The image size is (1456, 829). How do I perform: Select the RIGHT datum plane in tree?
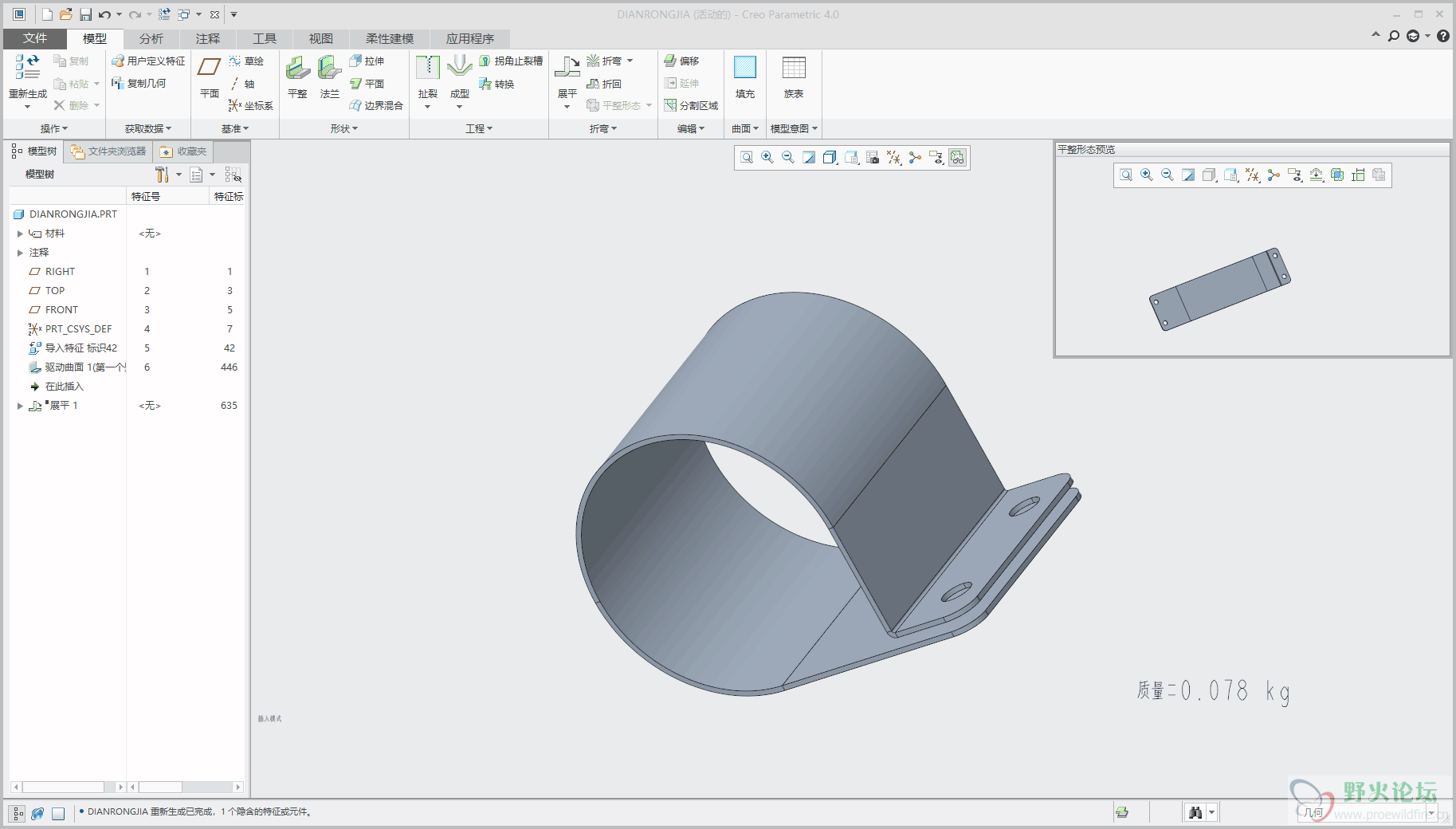[53, 272]
